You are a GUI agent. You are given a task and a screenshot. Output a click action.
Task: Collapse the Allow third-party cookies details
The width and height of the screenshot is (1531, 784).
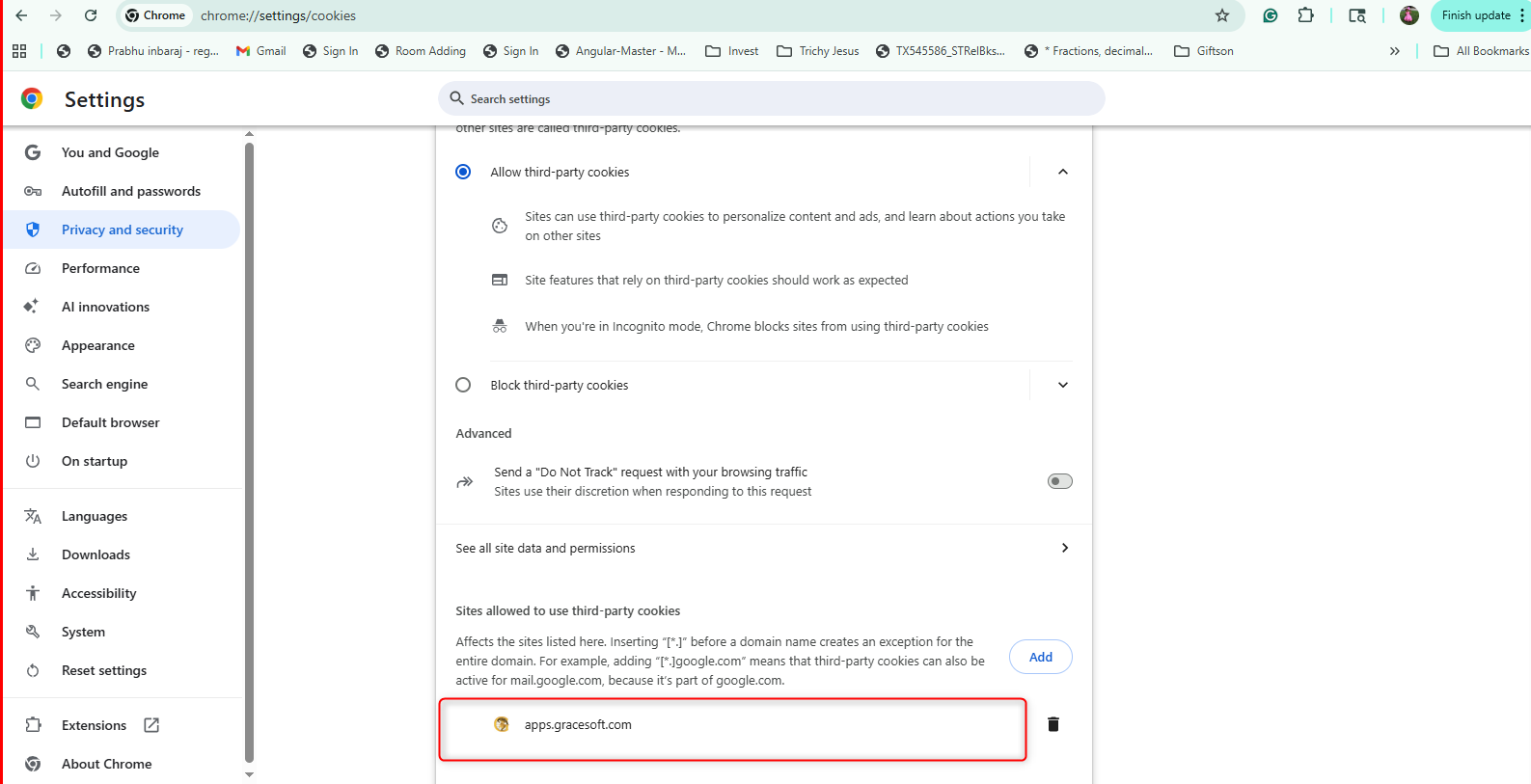tap(1063, 172)
